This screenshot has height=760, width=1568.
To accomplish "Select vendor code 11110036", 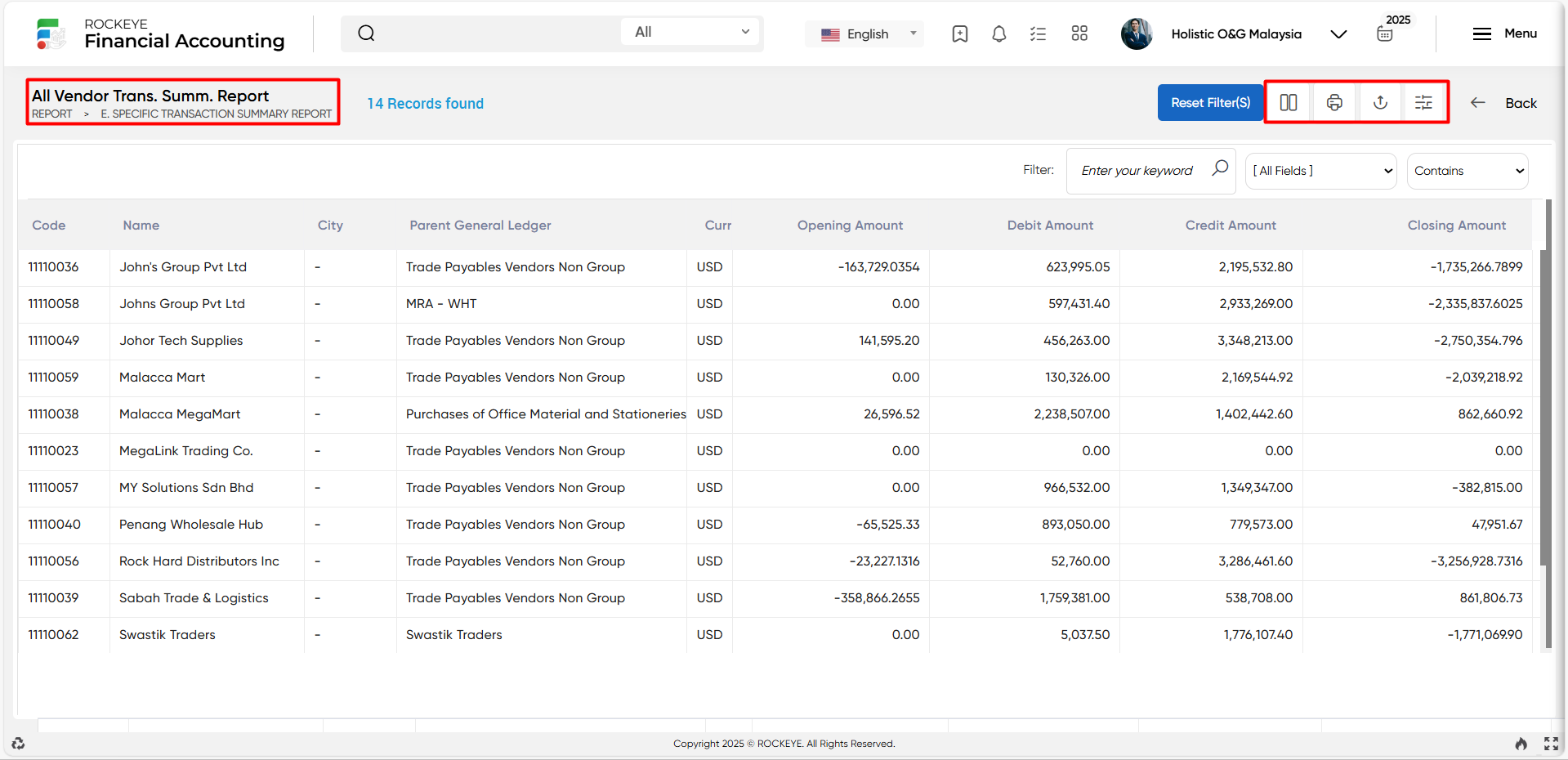I will pos(54,267).
